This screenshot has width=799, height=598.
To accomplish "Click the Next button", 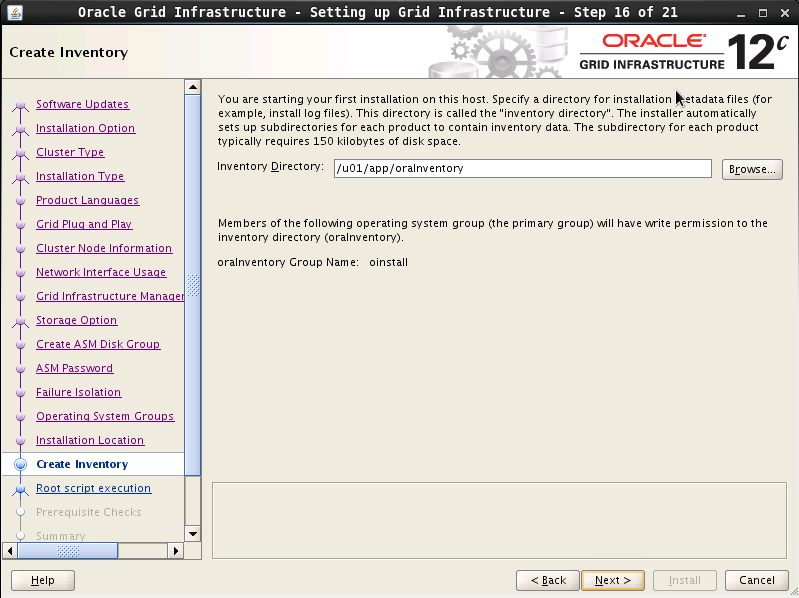I will pos(612,580).
